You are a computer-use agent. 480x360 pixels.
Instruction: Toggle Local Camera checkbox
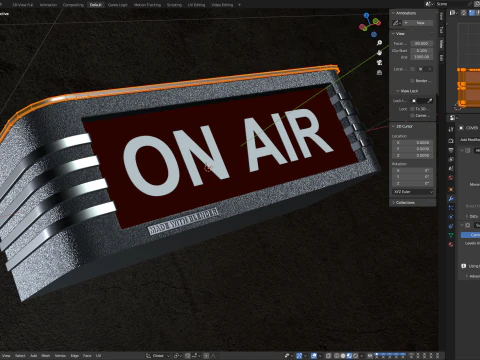[413, 69]
